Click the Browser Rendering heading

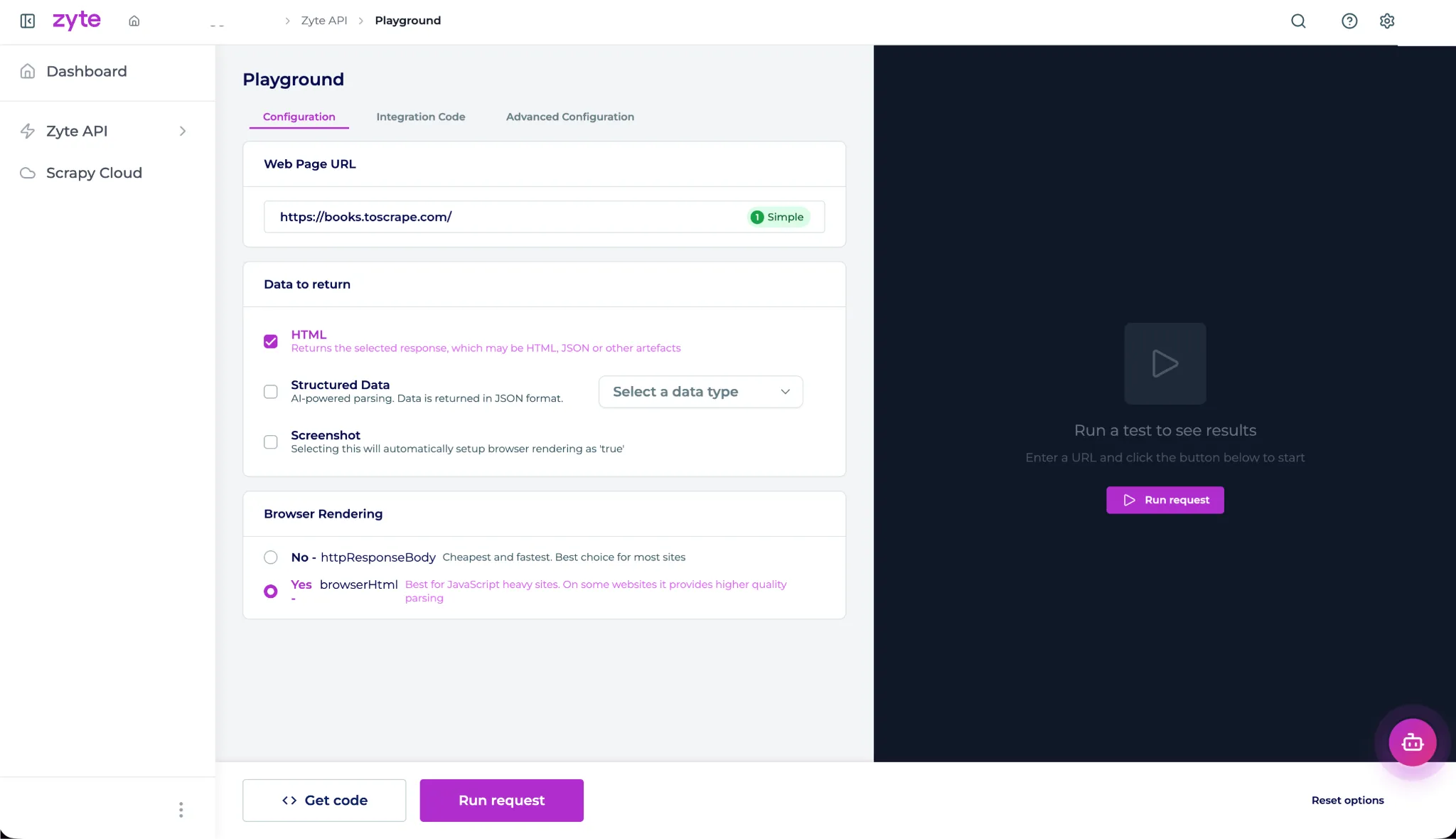323,514
